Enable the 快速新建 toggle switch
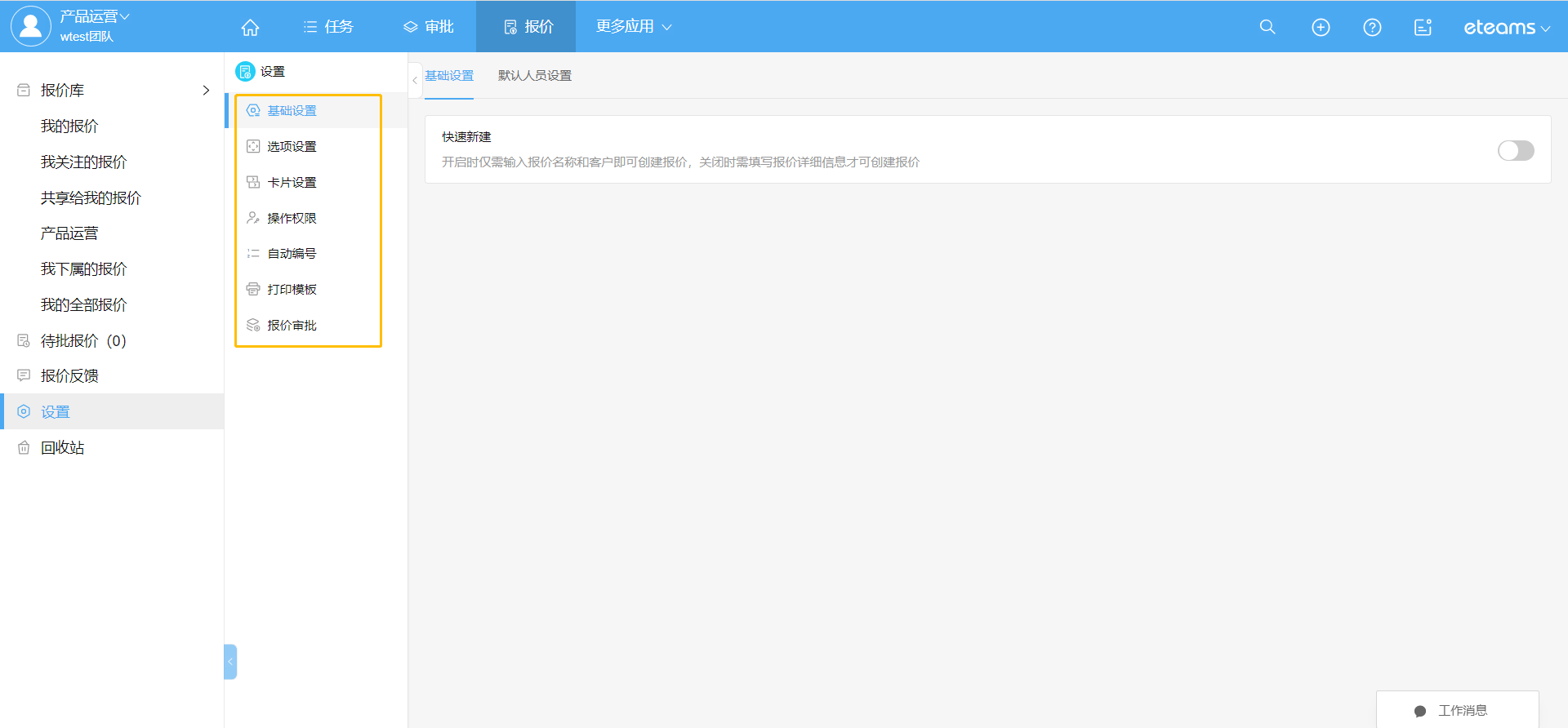 [x=1515, y=151]
